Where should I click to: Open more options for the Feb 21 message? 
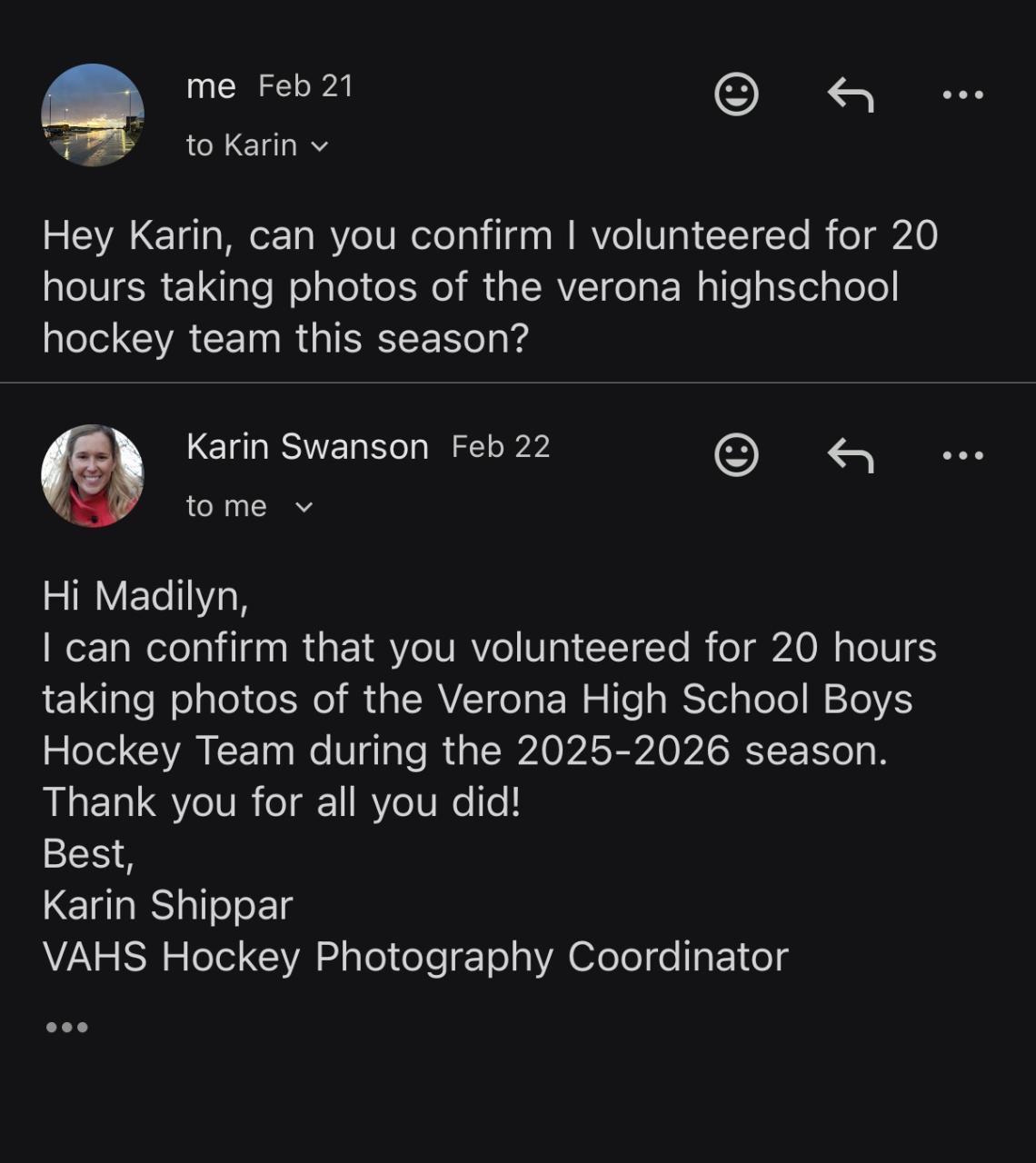tap(963, 94)
